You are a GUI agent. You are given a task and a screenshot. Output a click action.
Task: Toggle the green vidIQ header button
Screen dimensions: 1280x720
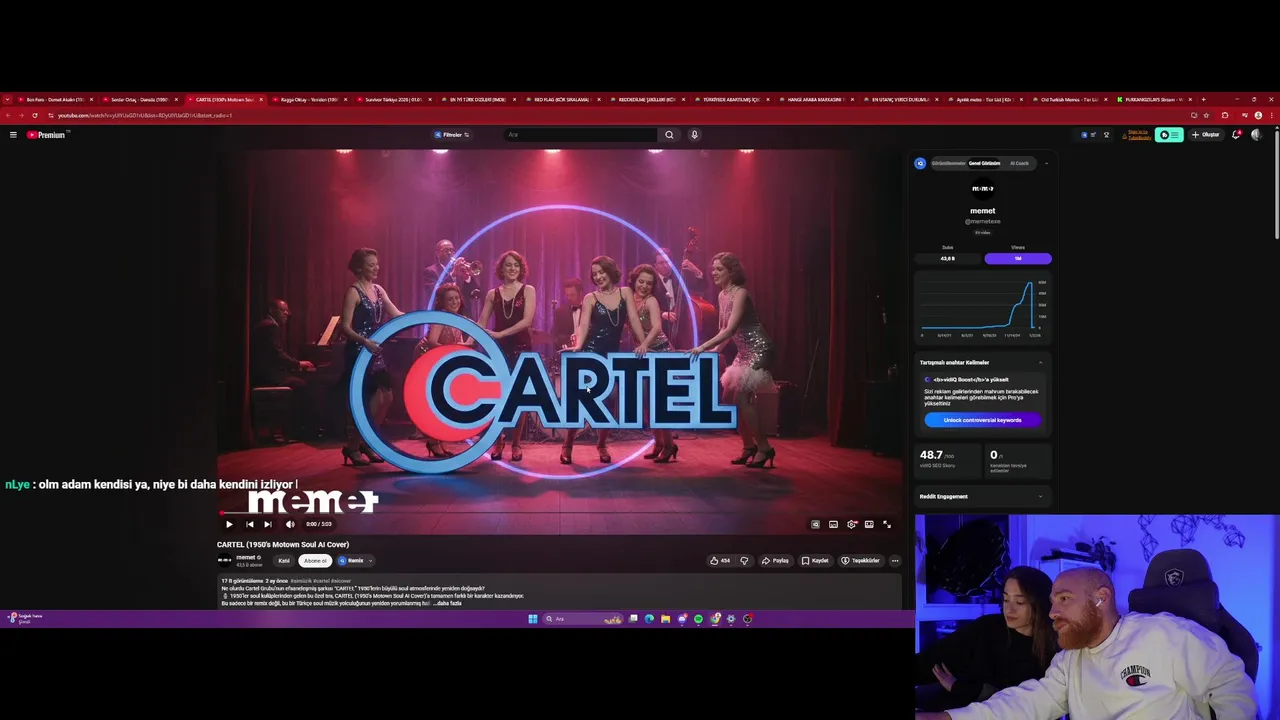point(1169,134)
